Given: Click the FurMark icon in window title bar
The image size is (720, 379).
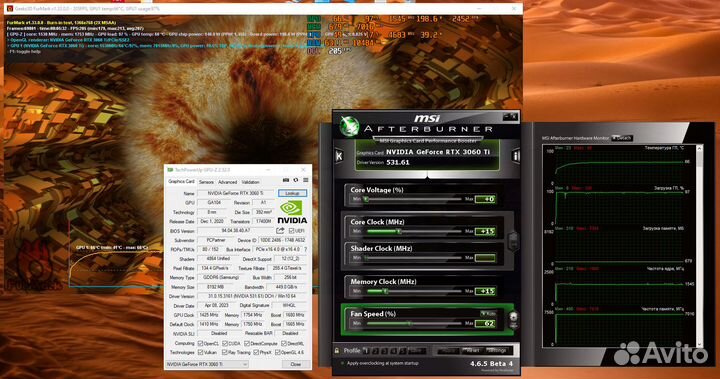Looking at the screenshot, I should pos(9,8).
